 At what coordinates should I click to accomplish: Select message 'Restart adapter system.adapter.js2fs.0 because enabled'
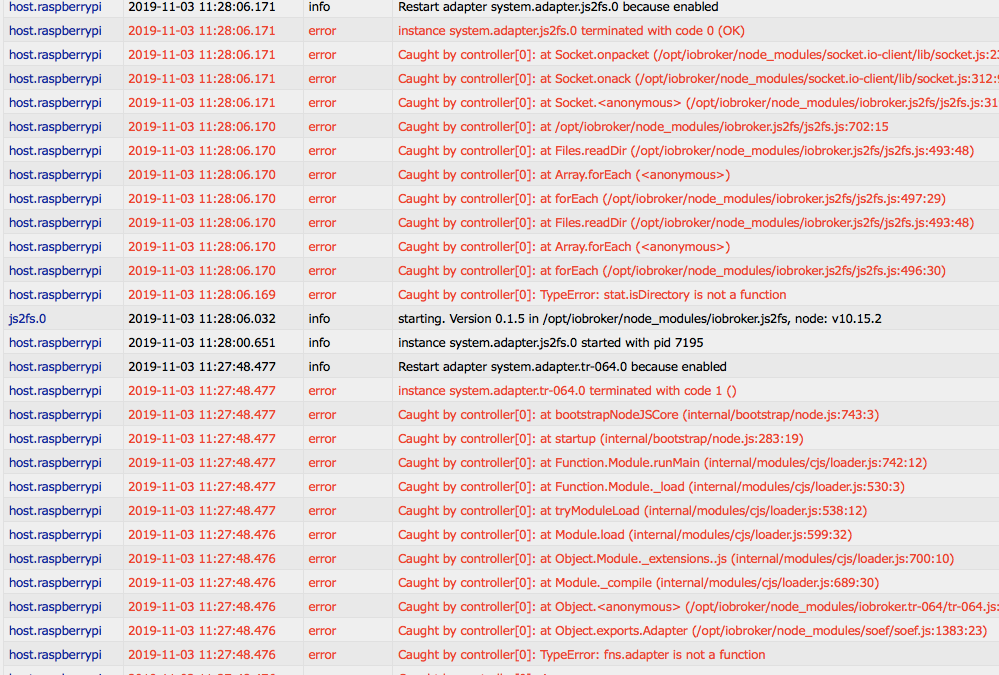(x=558, y=7)
